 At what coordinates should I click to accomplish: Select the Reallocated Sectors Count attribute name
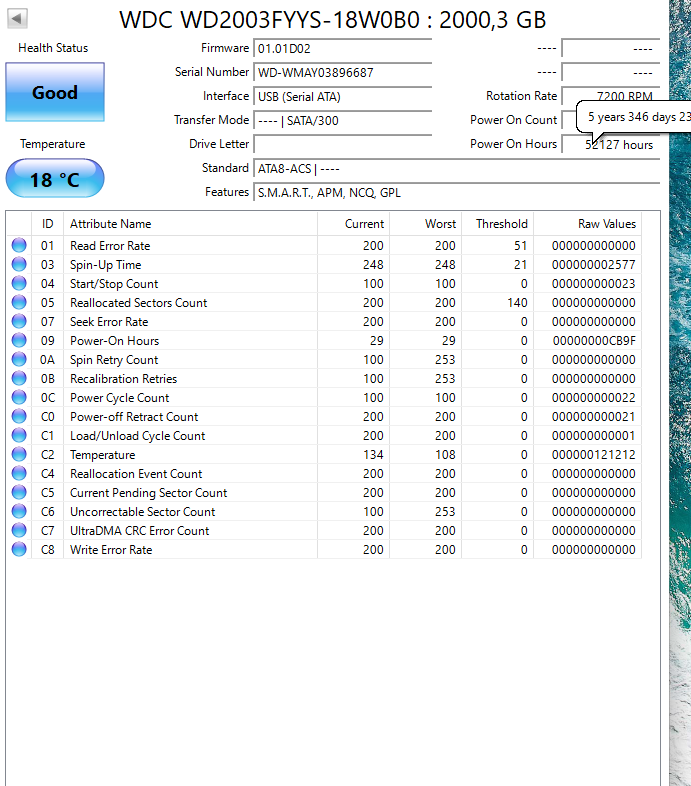(x=138, y=303)
